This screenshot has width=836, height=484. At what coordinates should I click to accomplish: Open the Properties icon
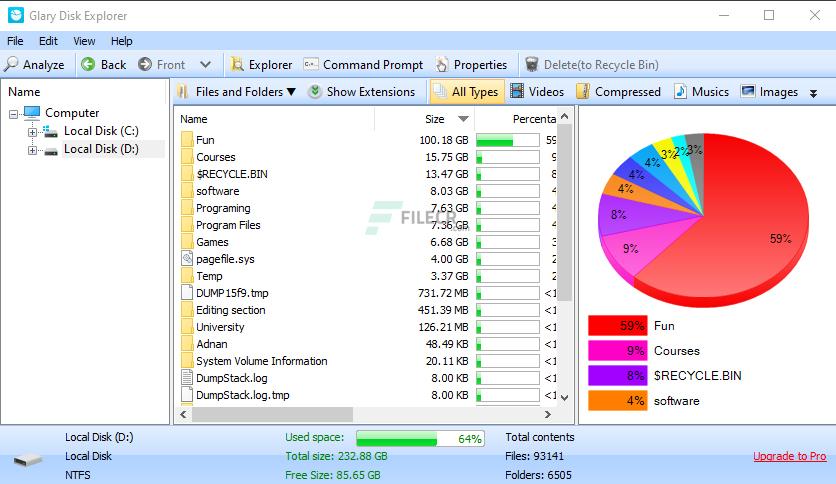(441, 64)
